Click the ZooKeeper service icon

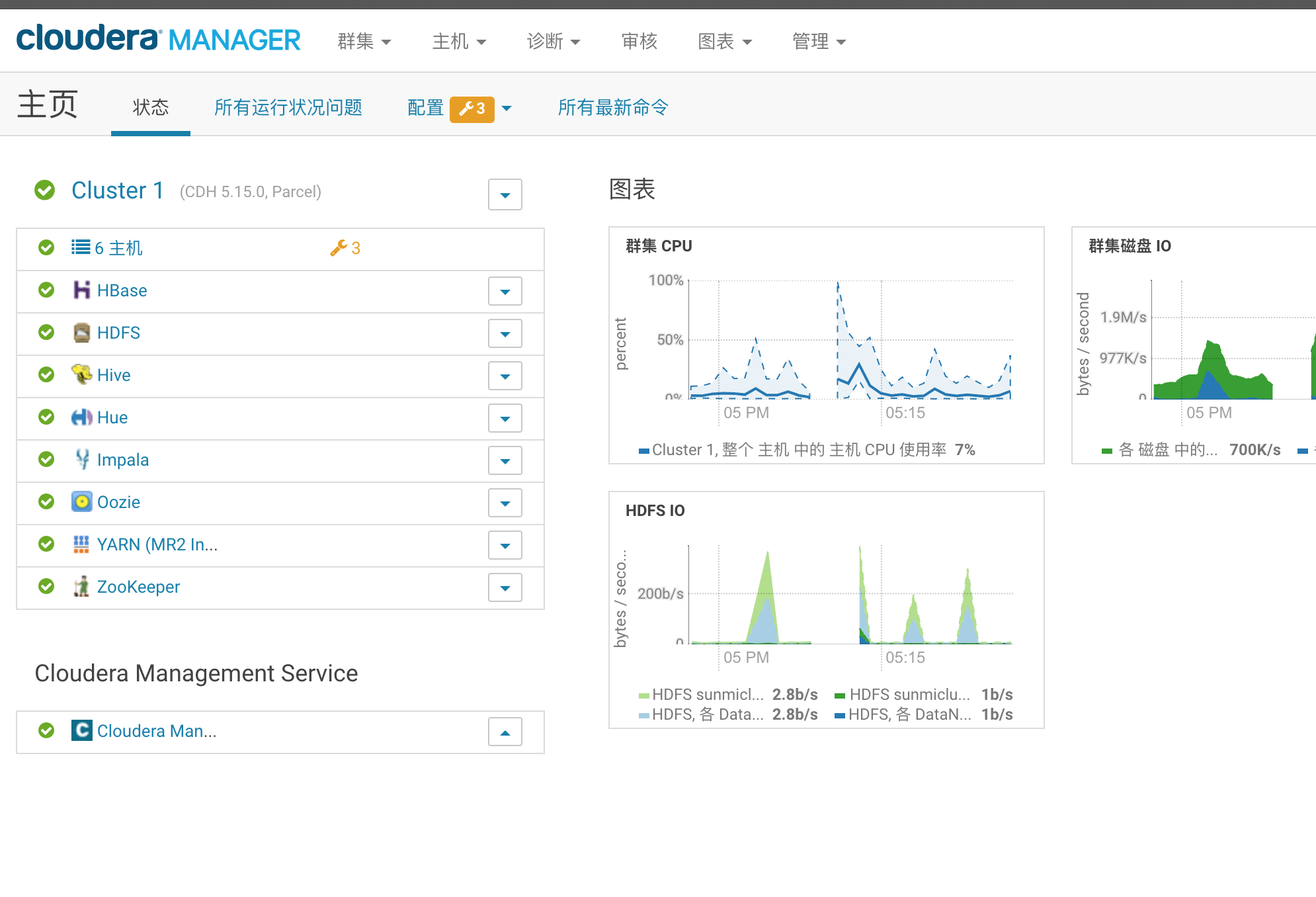[81, 587]
